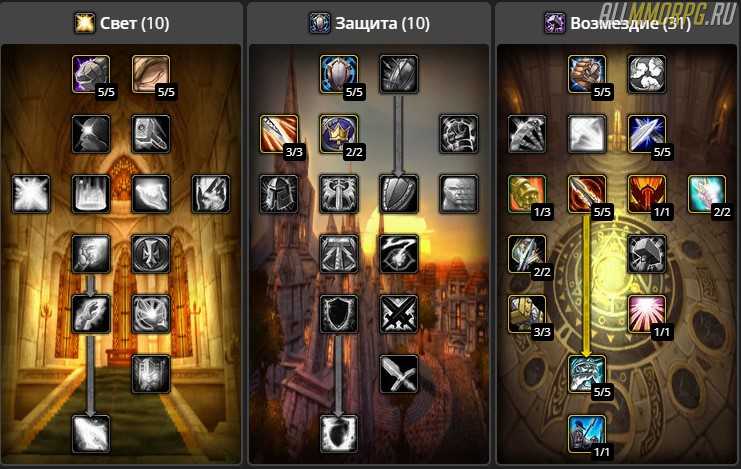The width and height of the screenshot is (741, 469).
Task: Click the crown shield talent showing 2/2 in Защита
Action: click(339, 134)
